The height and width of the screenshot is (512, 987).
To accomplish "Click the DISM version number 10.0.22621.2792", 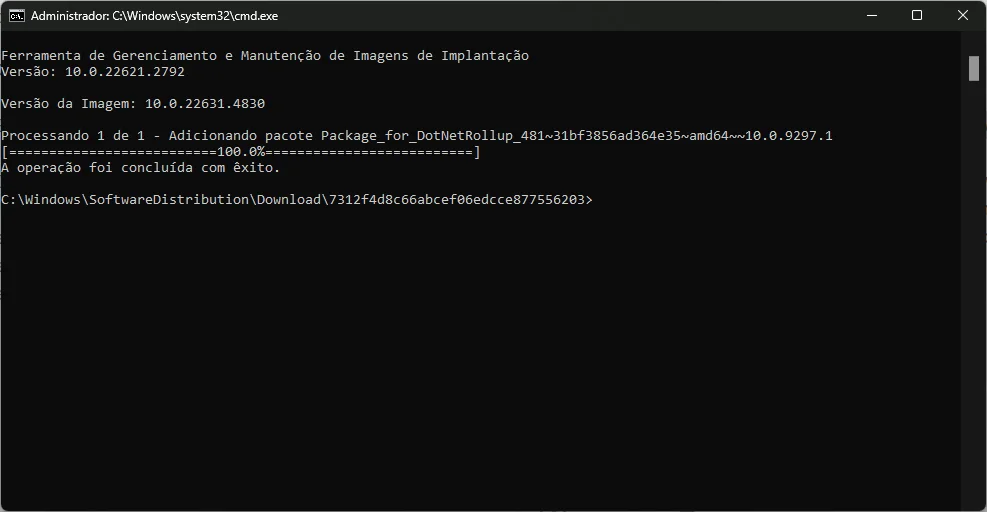I will (125, 72).
